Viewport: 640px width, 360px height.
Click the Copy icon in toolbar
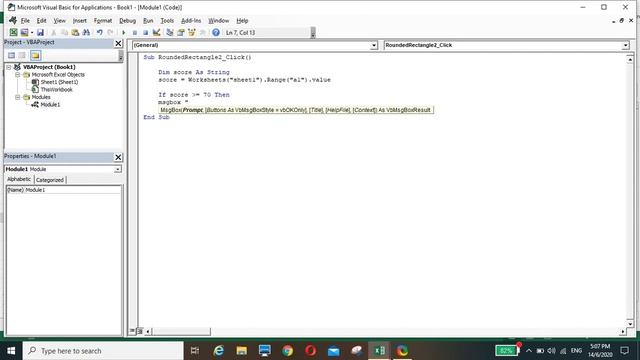64,32
